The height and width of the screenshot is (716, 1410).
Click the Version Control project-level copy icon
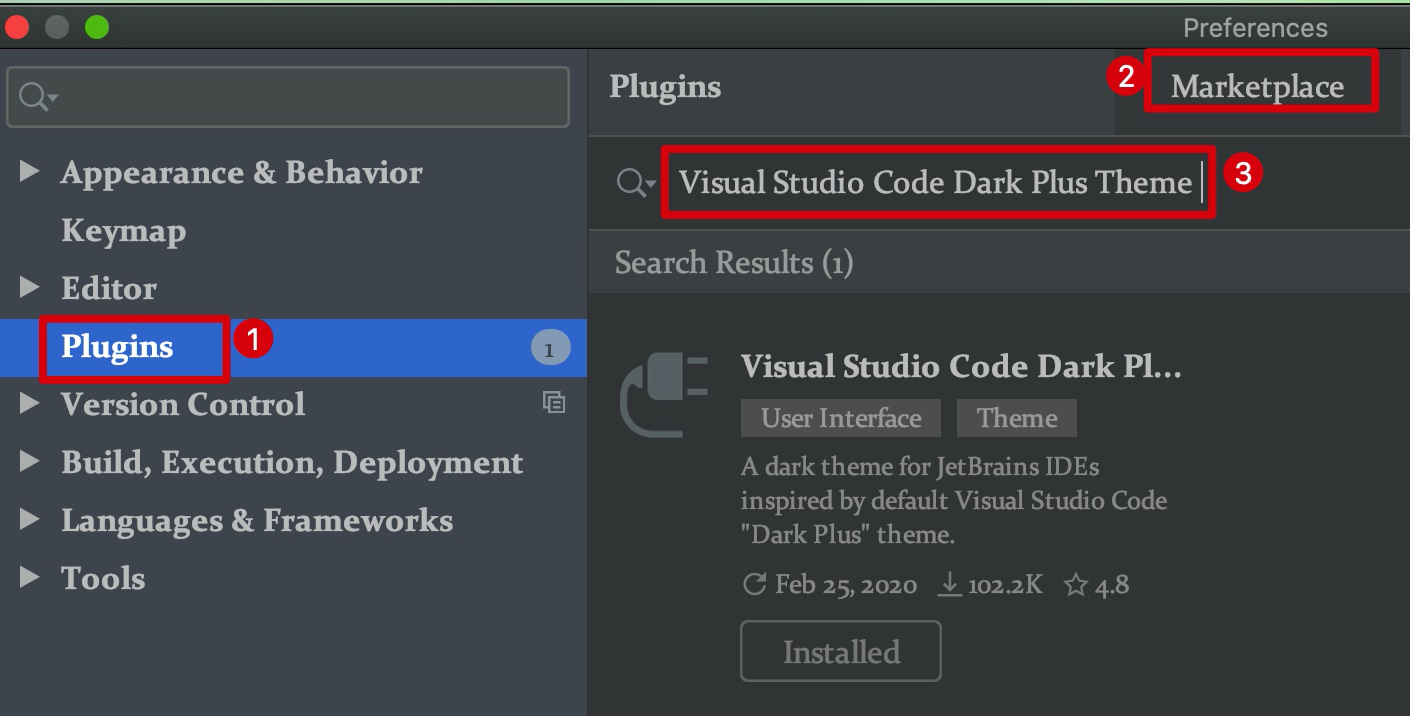[554, 403]
